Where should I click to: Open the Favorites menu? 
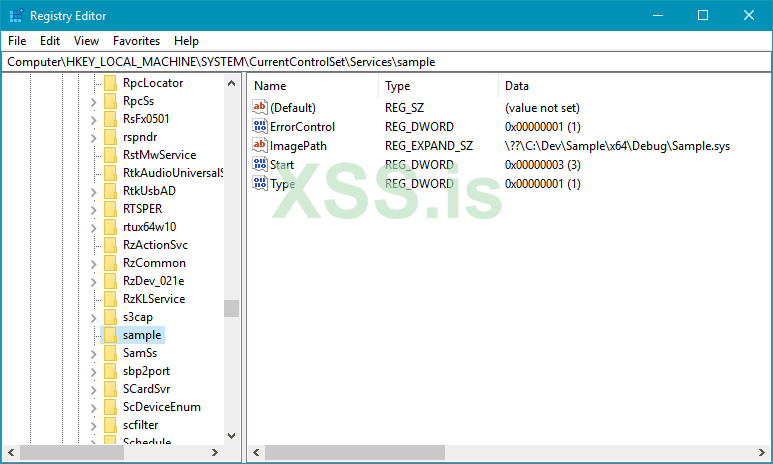[x=137, y=41]
